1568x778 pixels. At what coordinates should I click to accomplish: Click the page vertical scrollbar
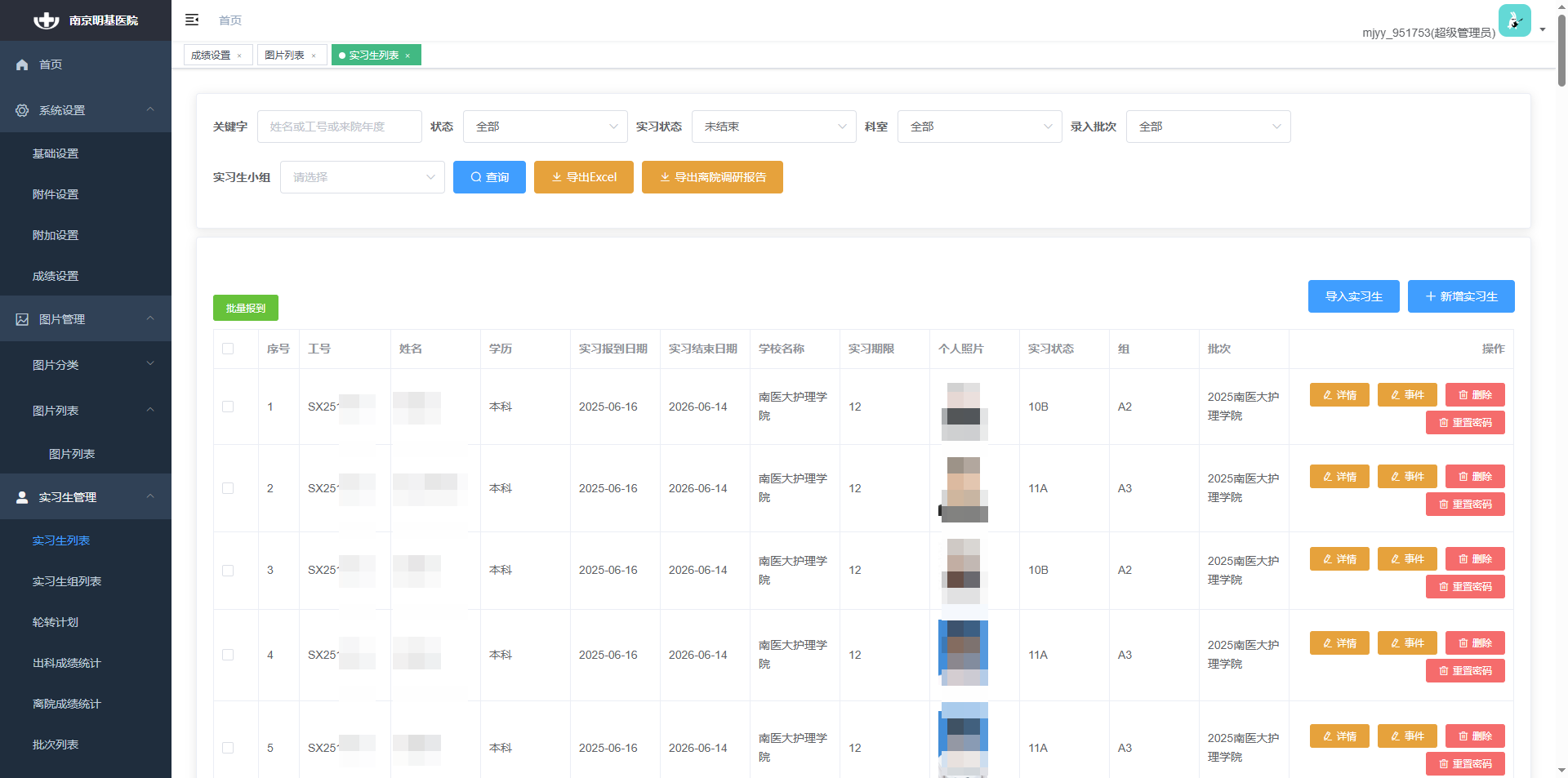coord(1561,49)
